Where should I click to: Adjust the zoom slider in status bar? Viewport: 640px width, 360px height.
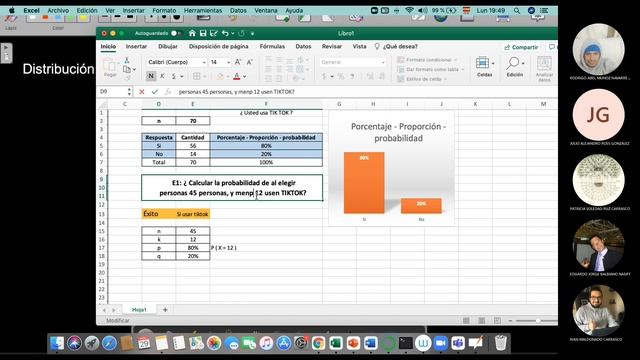(538, 321)
